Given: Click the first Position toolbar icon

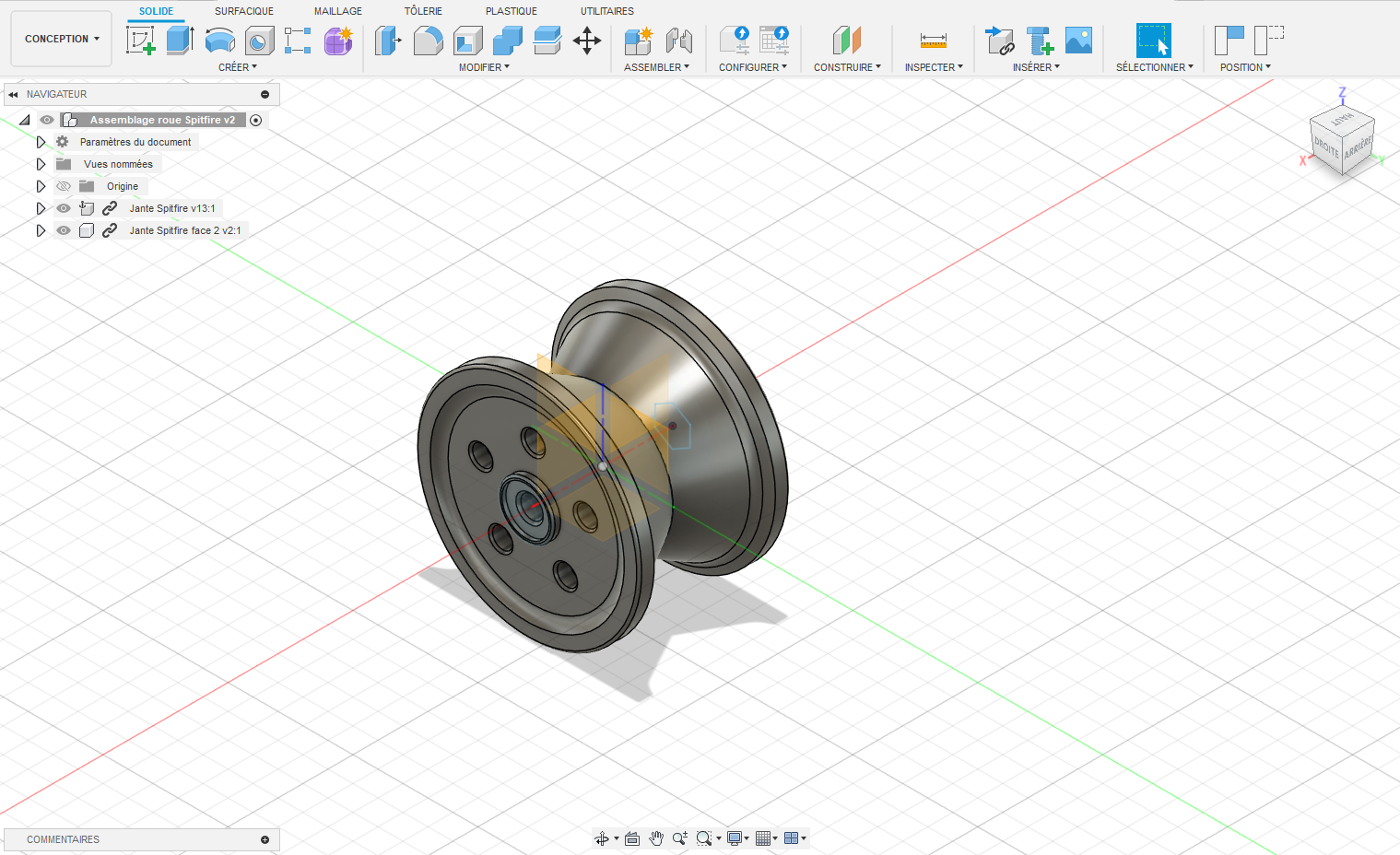Looking at the screenshot, I should click(x=1229, y=41).
